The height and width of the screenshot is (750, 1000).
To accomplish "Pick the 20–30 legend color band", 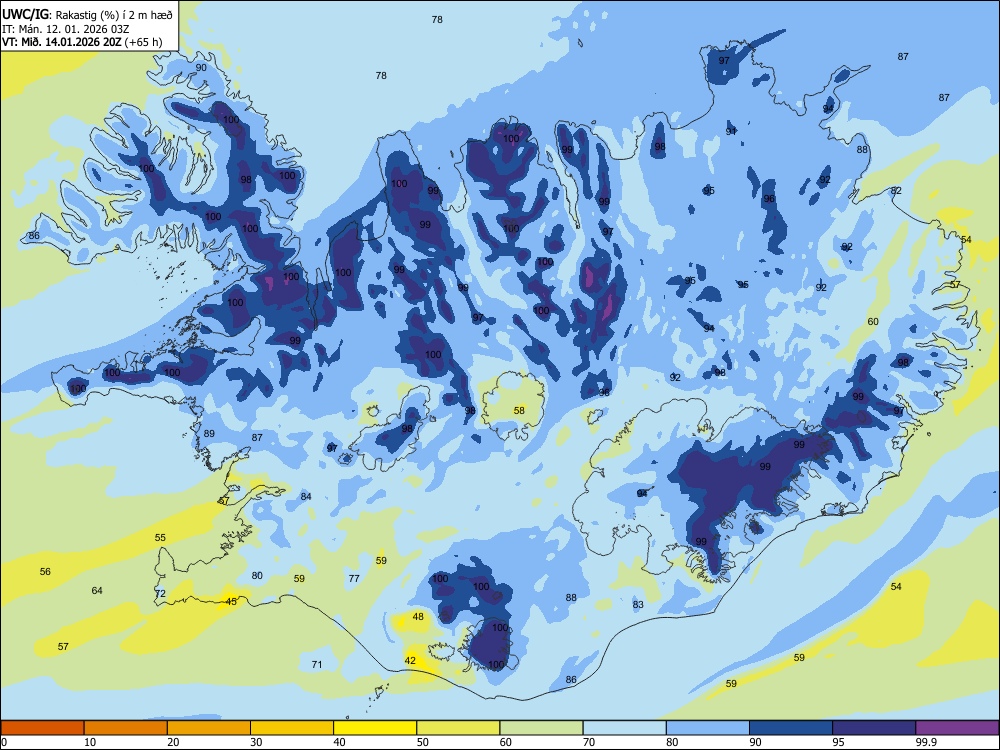I will pyautogui.click(x=209, y=728).
